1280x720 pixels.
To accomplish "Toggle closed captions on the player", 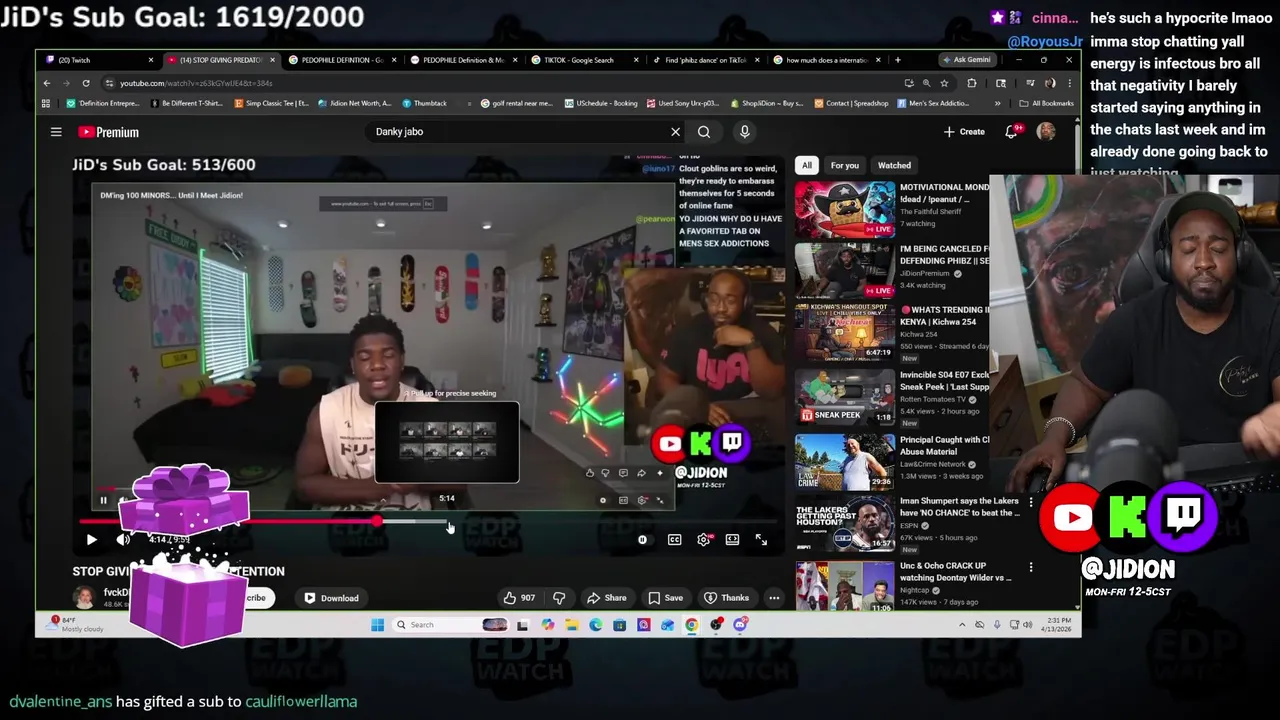I will (x=675, y=540).
